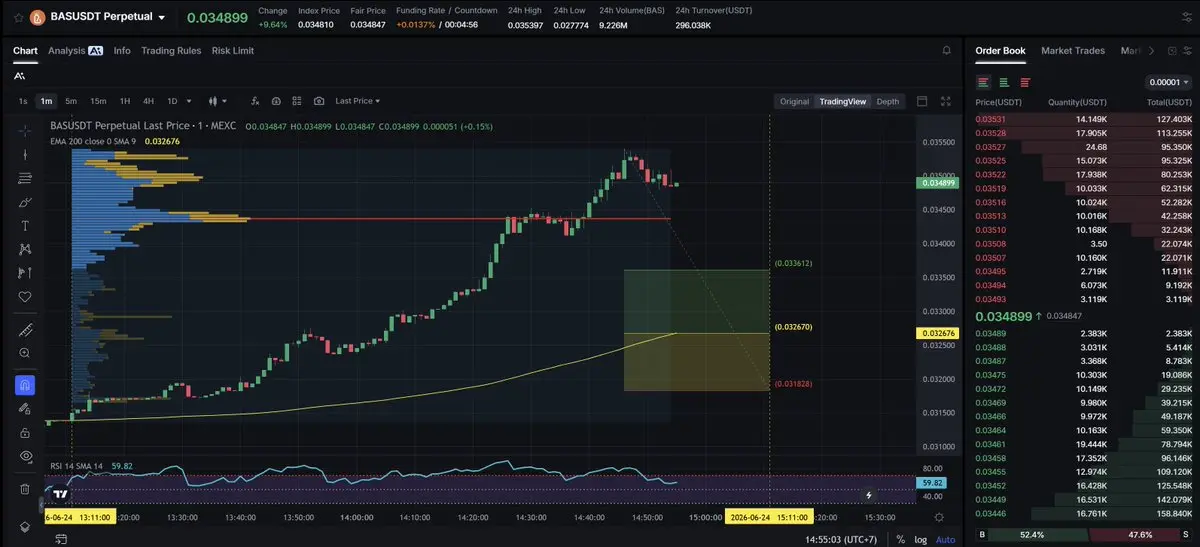Toggle the magnet mode
Viewport: 1200px width, 547px height.
click(x=25, y=385)
